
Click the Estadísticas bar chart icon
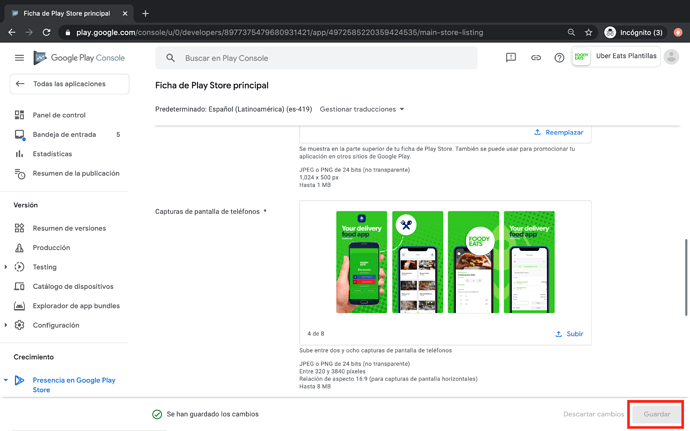tap(19, 154)
